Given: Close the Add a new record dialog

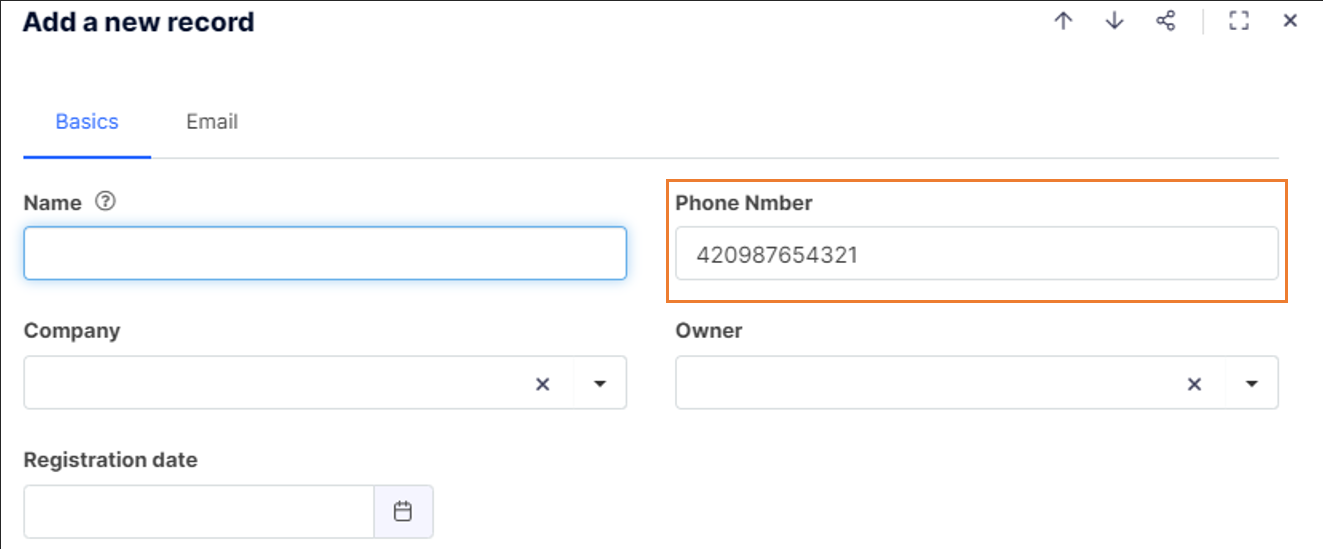Looking at the screenshot, I should (x=1290, y=21).
